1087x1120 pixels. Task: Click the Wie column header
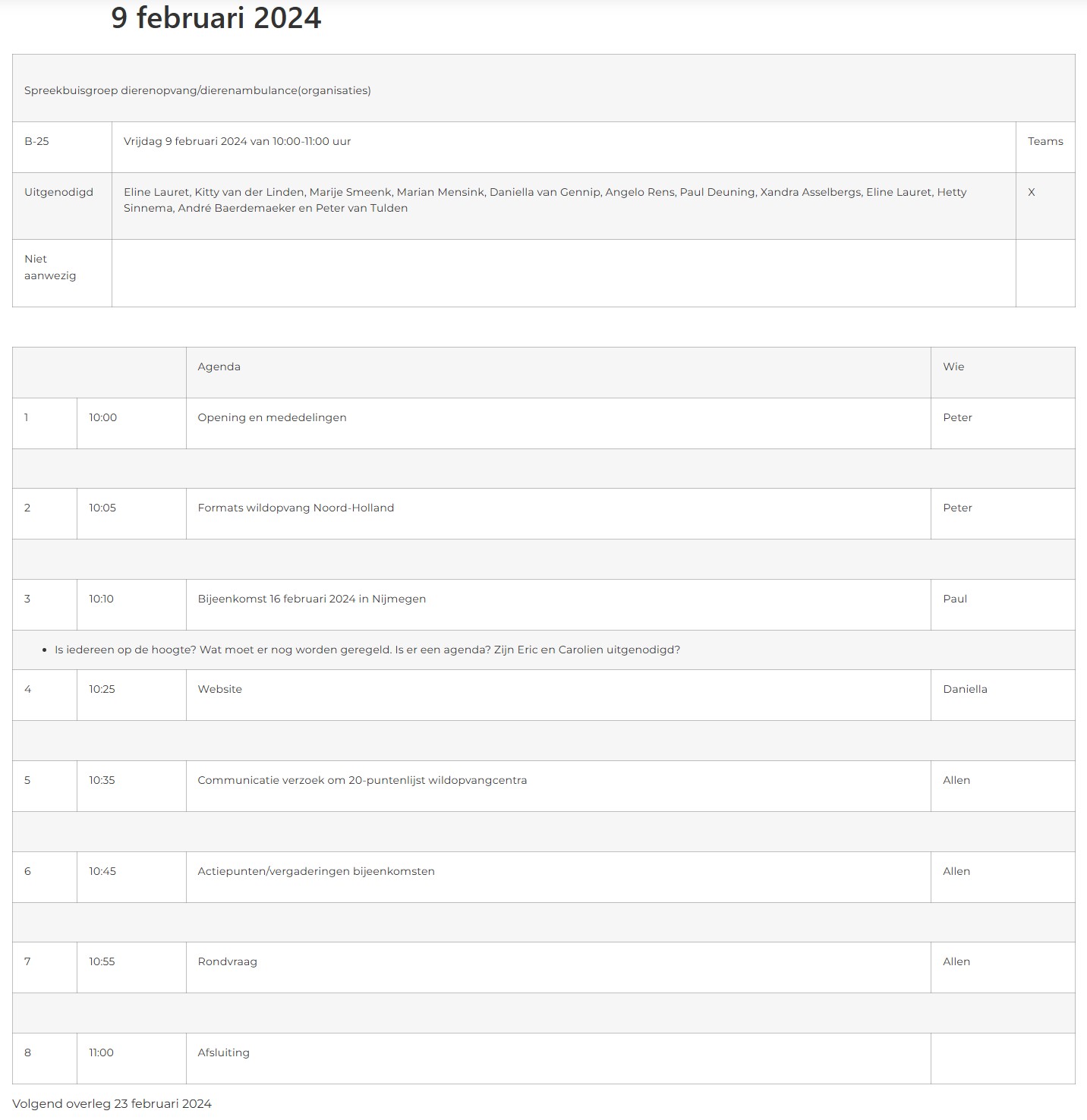953,367
